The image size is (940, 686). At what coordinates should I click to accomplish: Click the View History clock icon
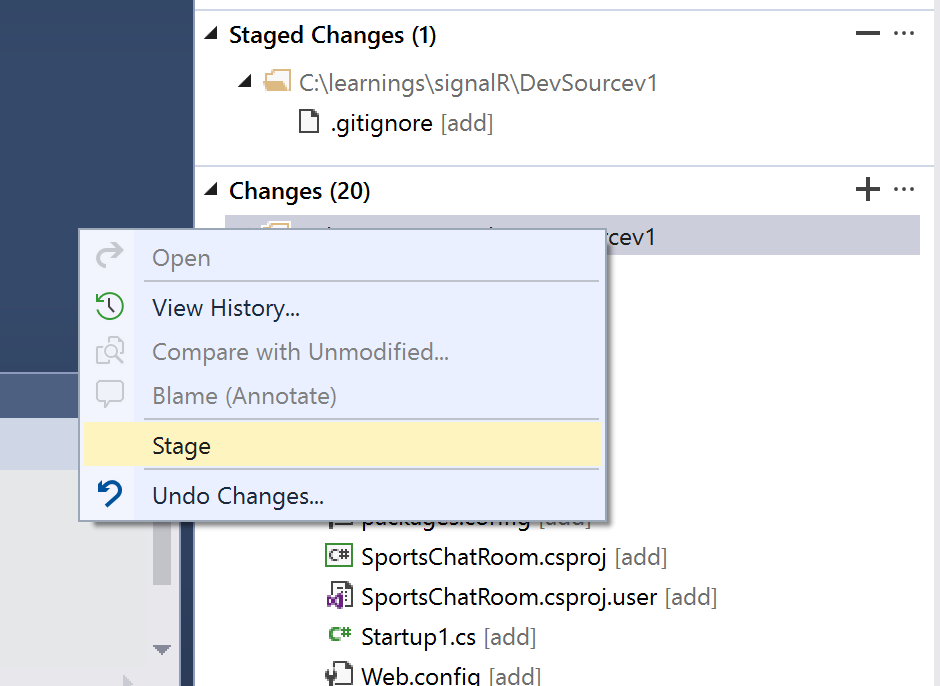tap(109, 307)
